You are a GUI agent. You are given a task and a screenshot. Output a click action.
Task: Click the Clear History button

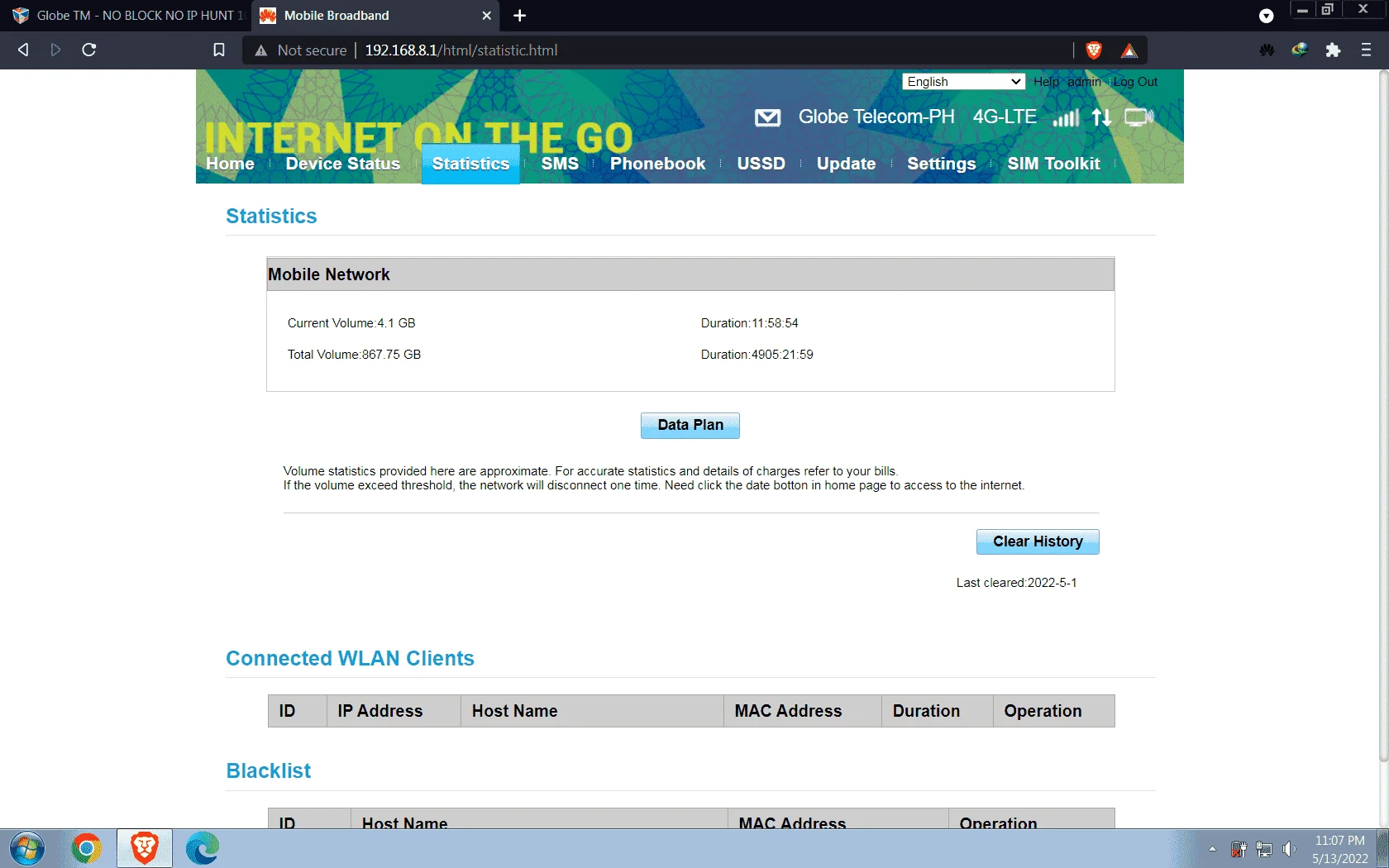click(1038, 542)
